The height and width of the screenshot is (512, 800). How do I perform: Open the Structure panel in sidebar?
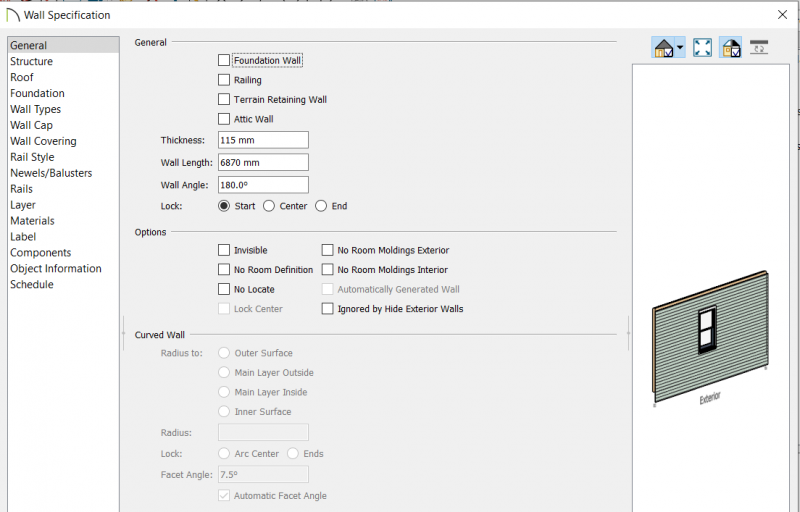coord(32,61)
